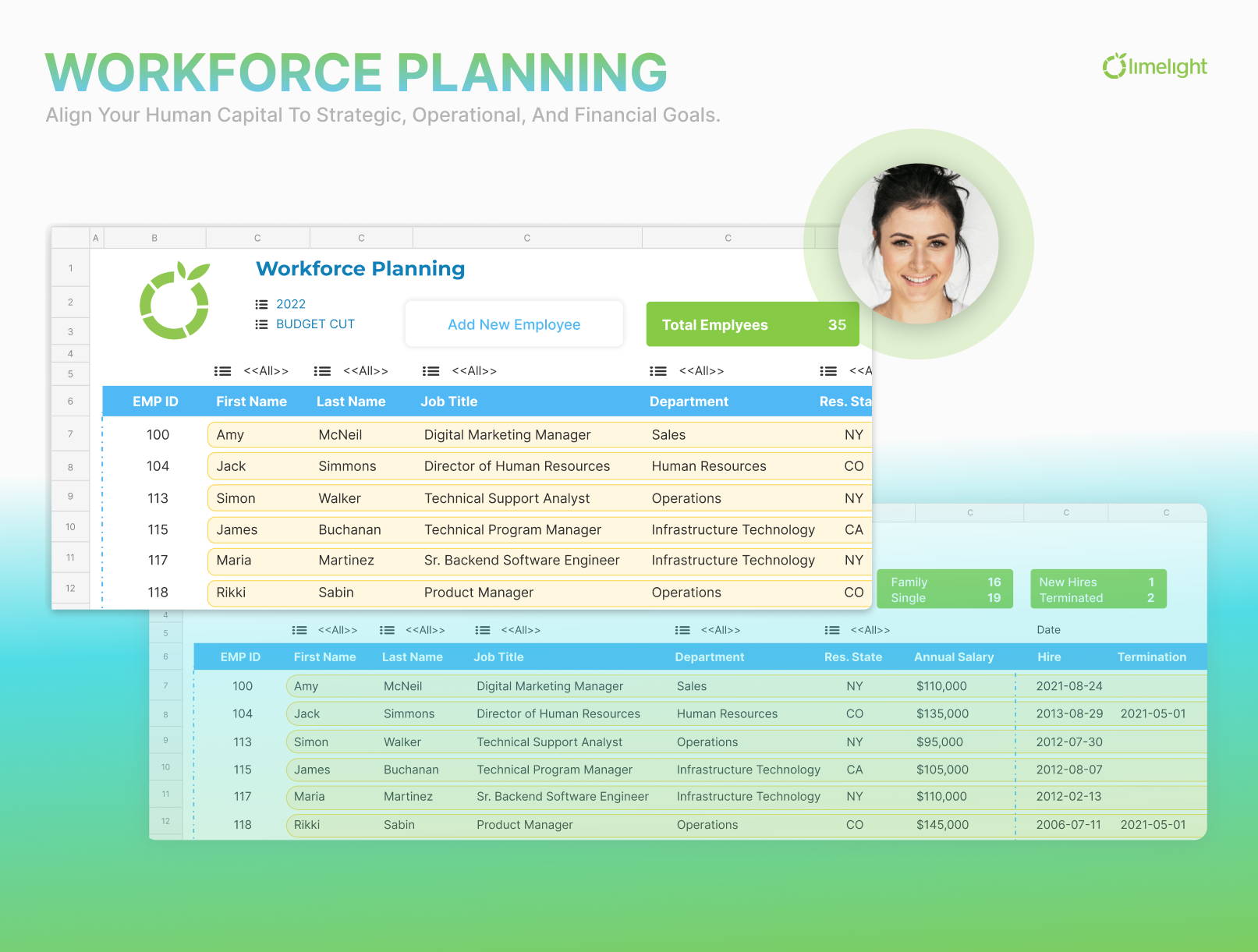The height and width of the screenshot is (952, 1258).
Task: Click the Job Title filter icon in the front spreadsheet
Action: [x=431, y=371]
